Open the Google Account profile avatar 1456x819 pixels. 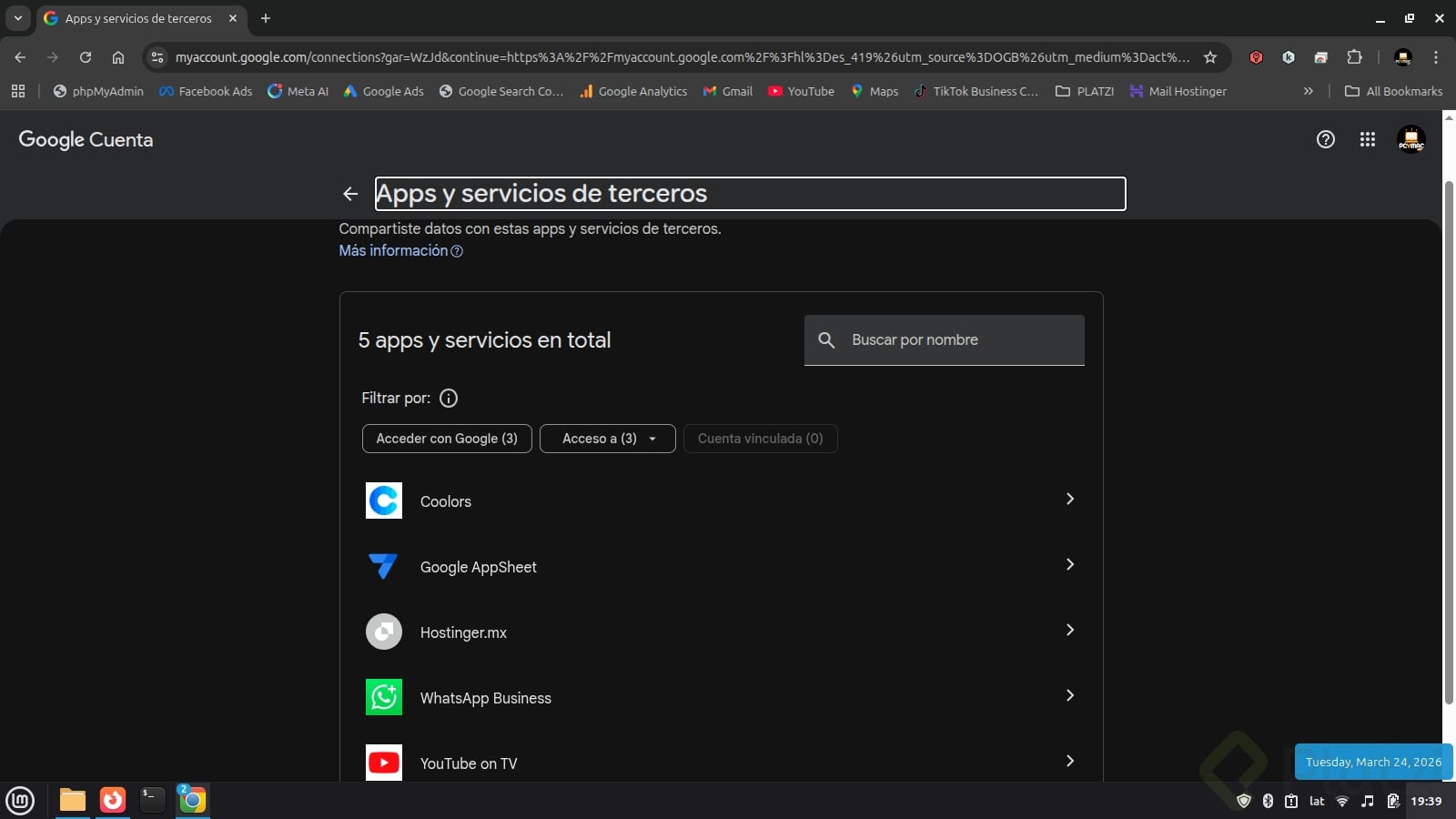(x=1410, y=139)
